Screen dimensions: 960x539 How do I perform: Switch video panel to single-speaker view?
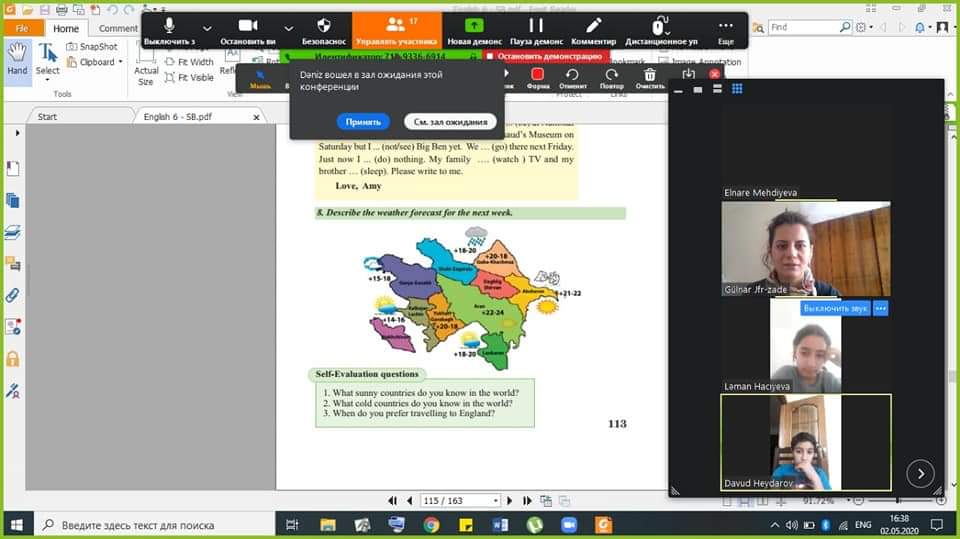point(697,89)
